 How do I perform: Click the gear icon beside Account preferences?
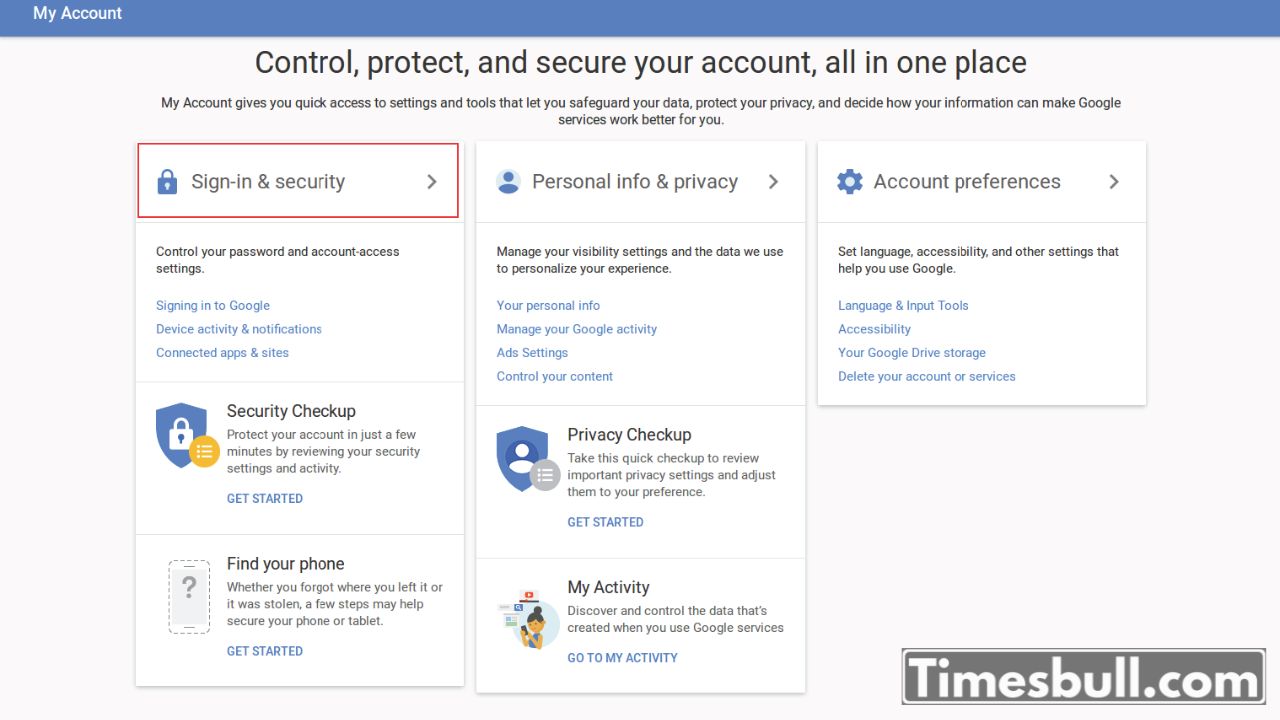coord(850,181)
